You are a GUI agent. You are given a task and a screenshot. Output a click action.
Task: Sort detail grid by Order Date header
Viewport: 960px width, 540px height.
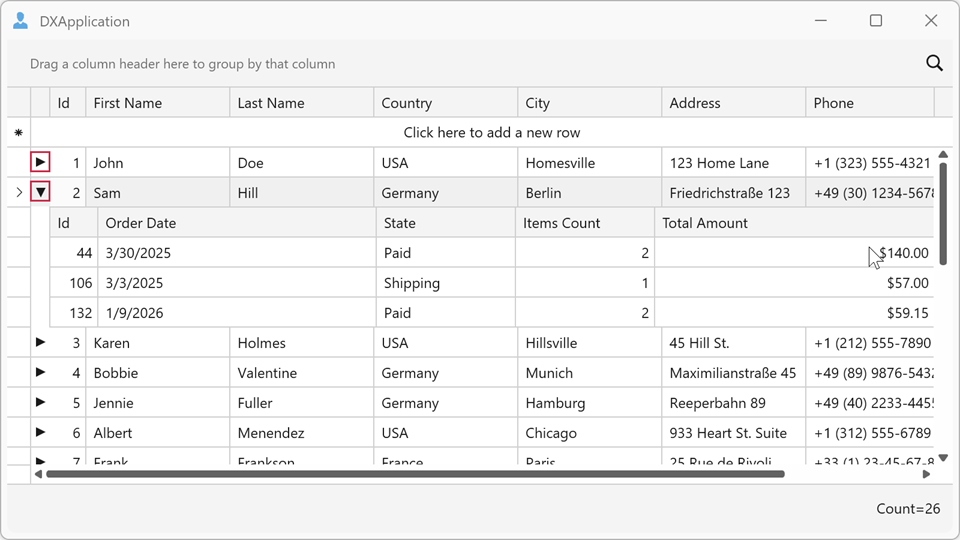click(x=237, y=223)
